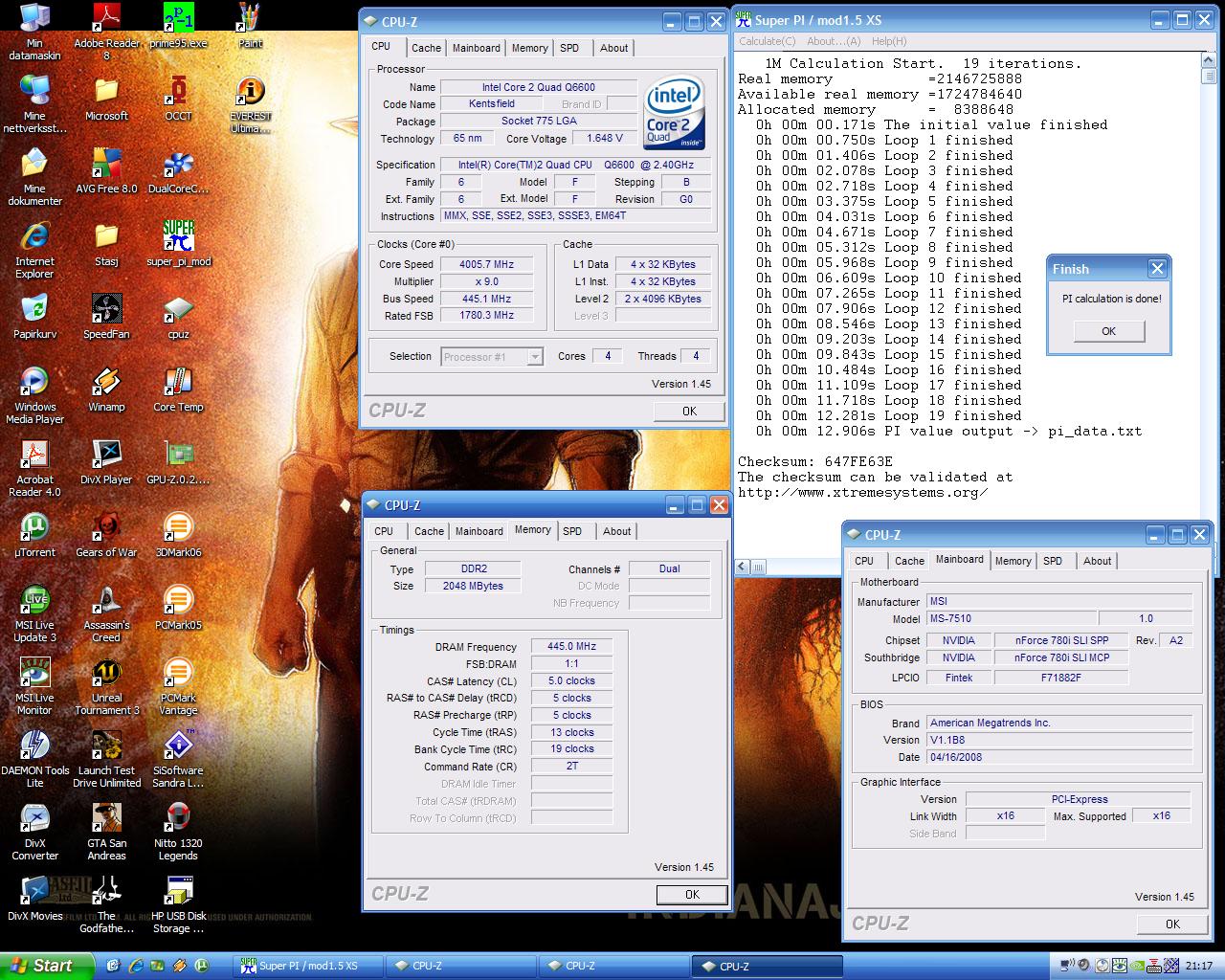The width and height of the screenshot is (1225, 980).
Task: Open Unreal Tournament 3 desktop icon
Action: [x=106, y=686]
